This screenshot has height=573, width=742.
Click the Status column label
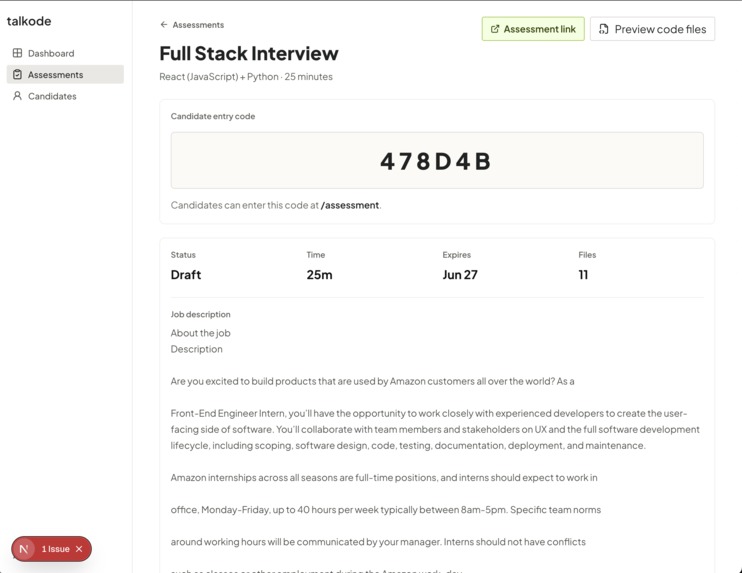click(183, 255)
